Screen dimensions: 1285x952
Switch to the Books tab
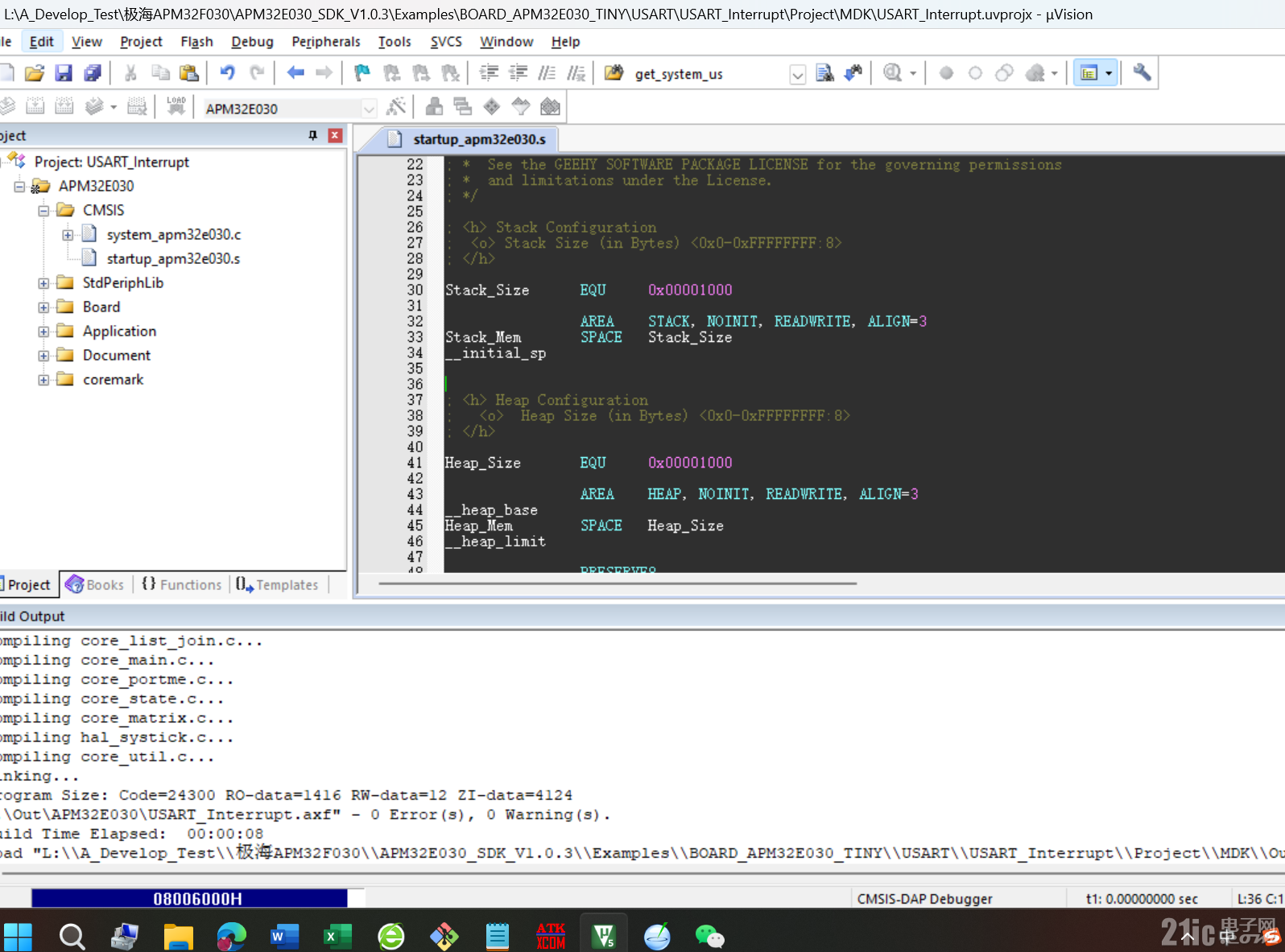[x=96, y=584]
